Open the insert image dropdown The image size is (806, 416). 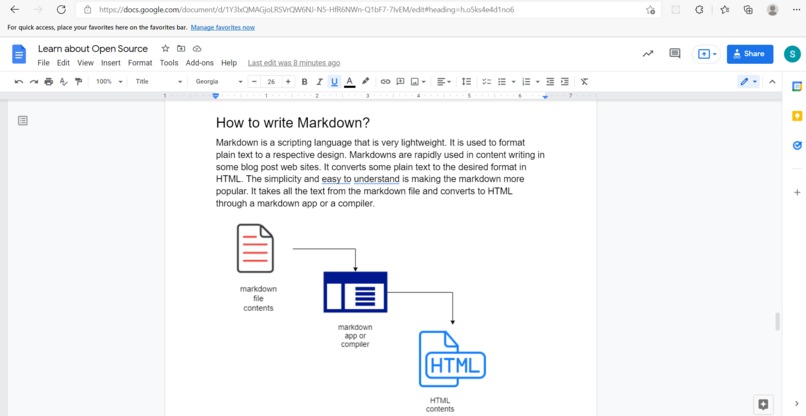click(x=418, y=82)
